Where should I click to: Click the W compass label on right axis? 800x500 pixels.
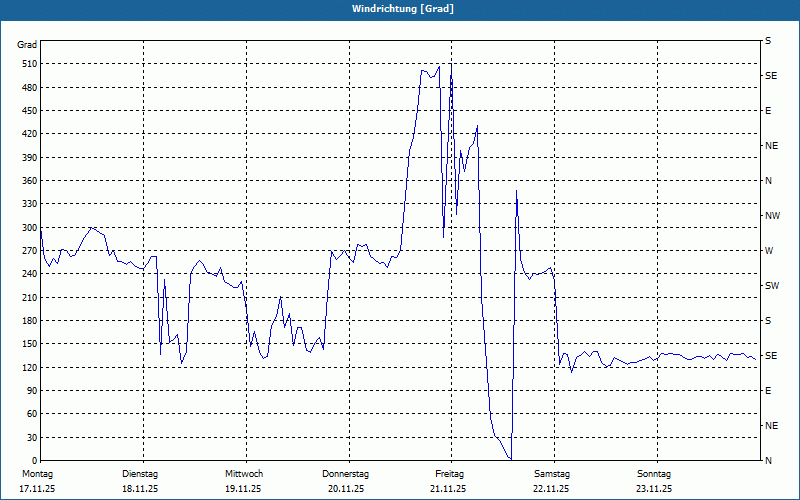(768, 251)
